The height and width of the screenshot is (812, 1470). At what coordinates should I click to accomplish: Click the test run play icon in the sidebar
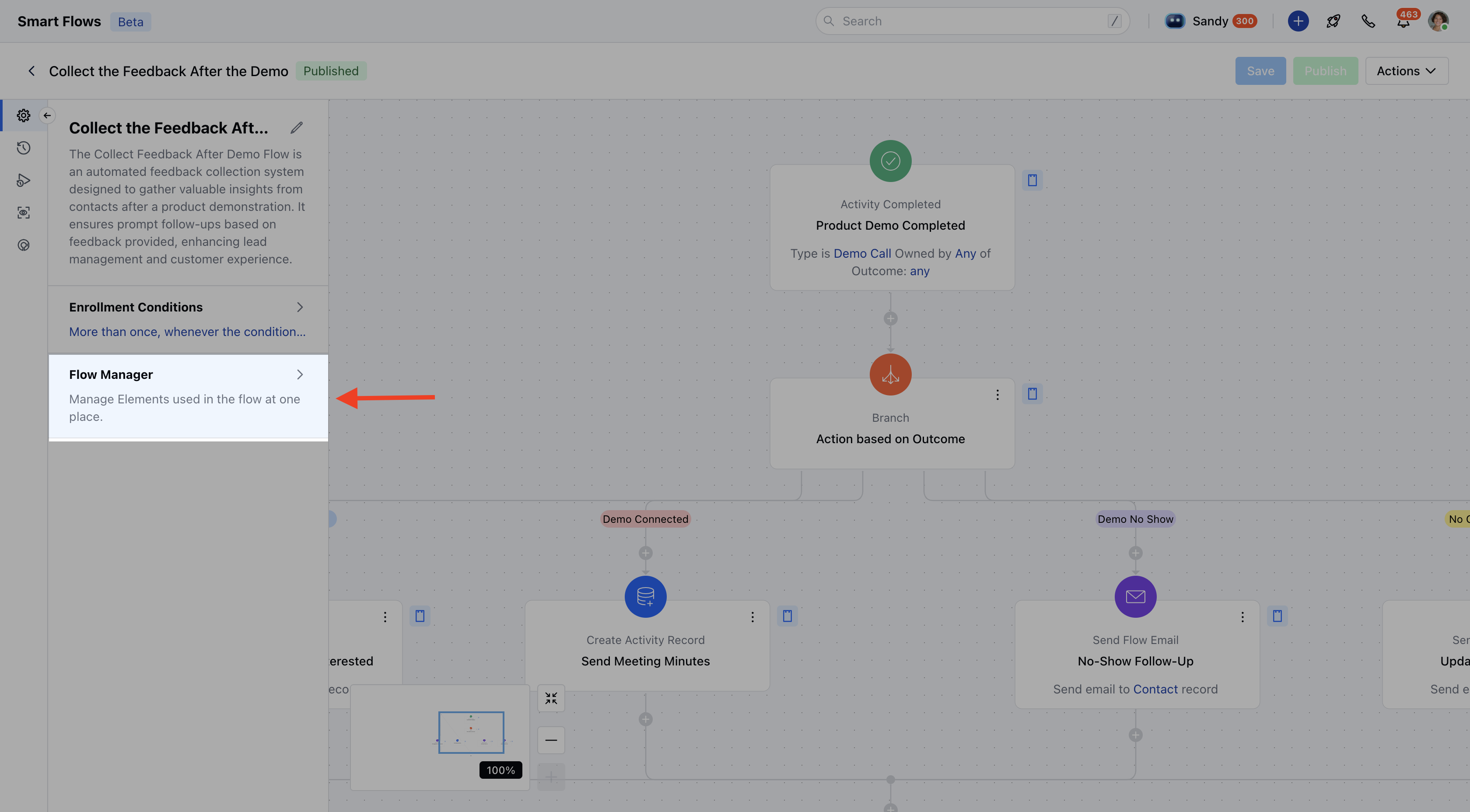23,180
